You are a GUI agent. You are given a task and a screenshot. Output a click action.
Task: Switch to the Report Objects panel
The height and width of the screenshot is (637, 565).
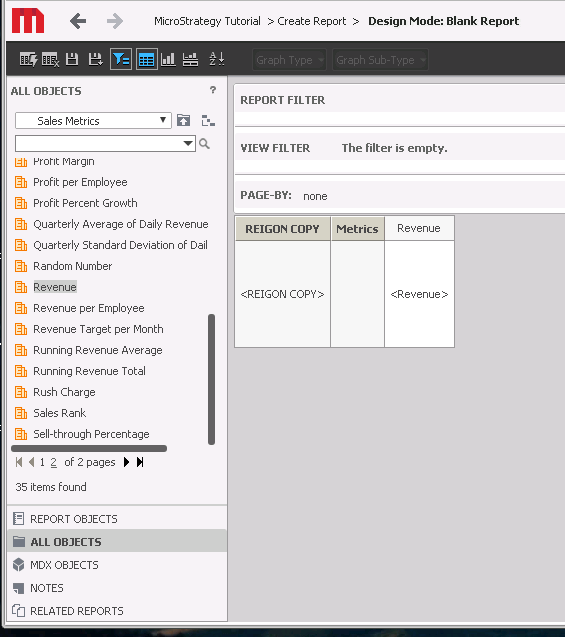74,519
